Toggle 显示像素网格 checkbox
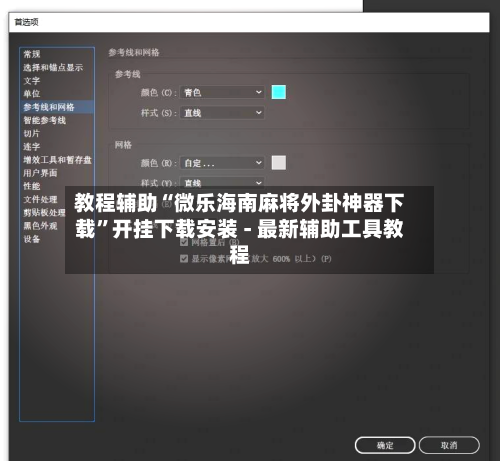 [184, 259]
